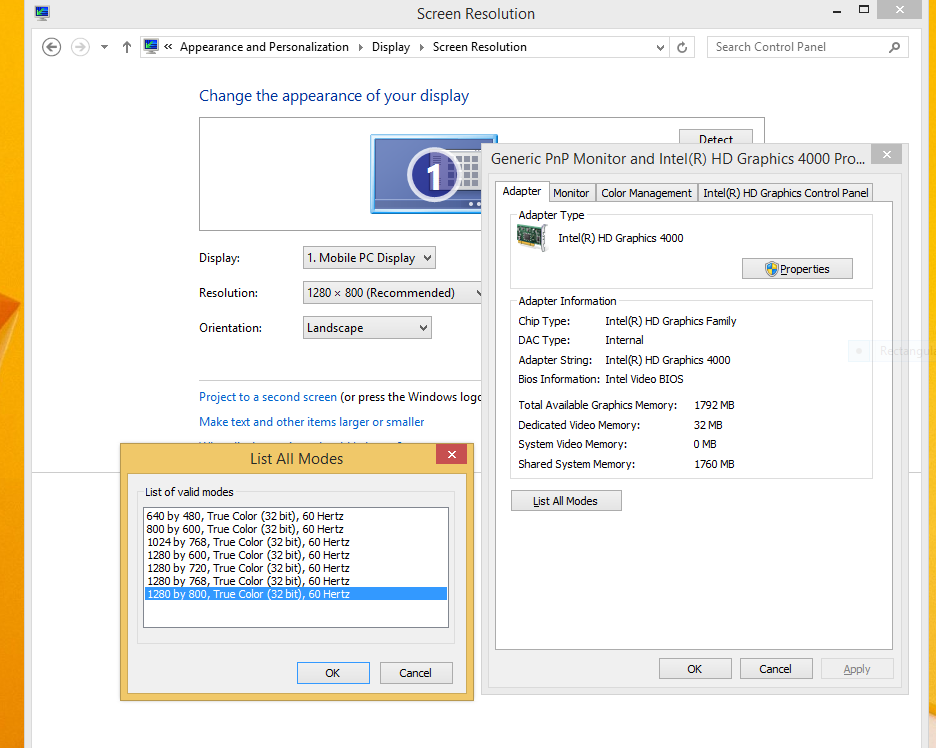Expand the address bar history dropdown
This screenshot has width=936, height=748.
pos(660,47)
